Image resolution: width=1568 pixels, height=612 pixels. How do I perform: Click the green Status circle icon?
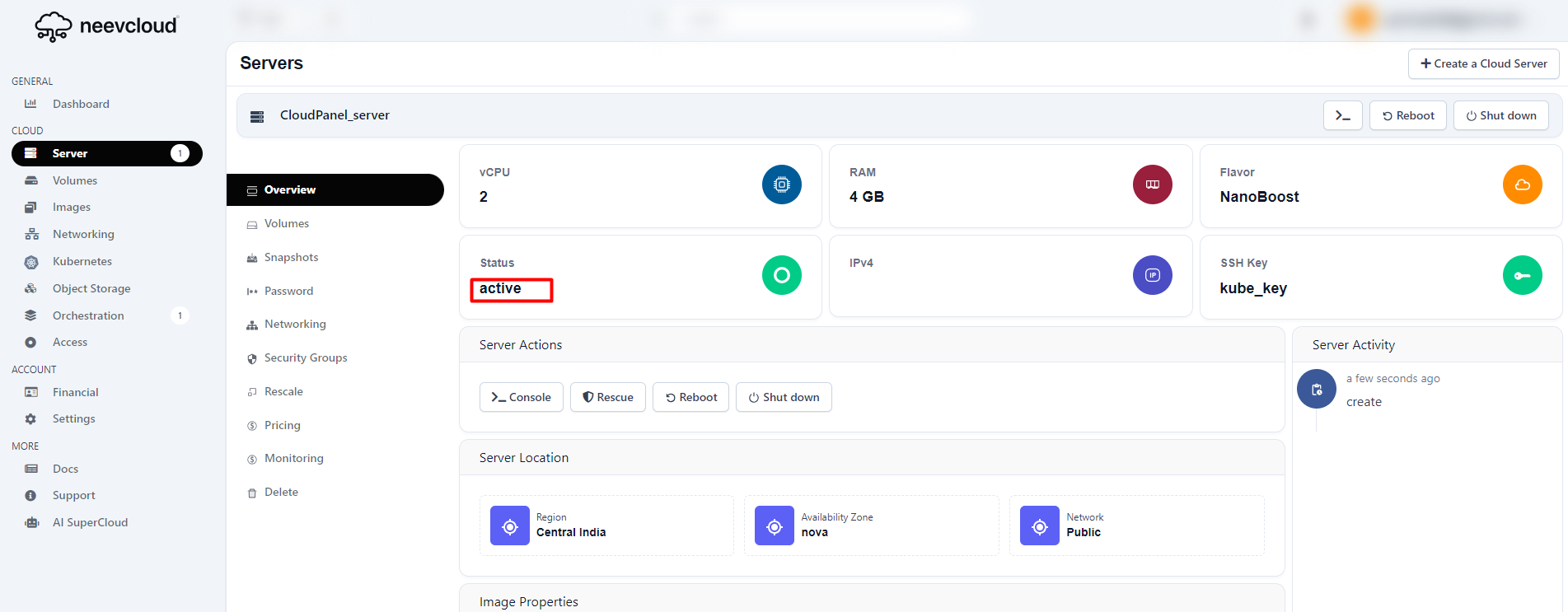(x=781, y=275)
